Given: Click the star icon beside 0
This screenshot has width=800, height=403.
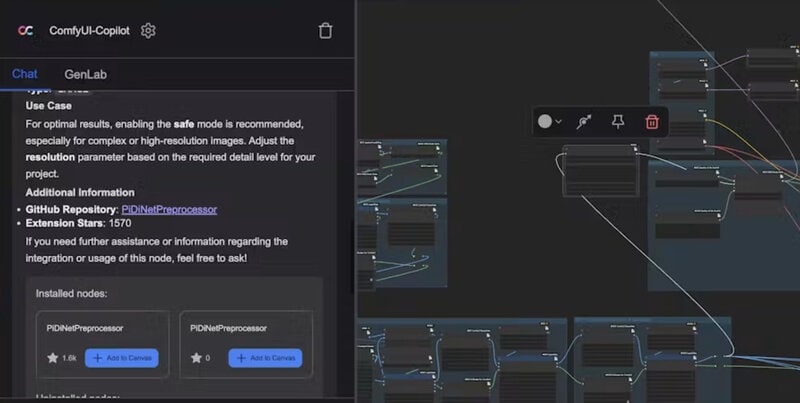Looking at the screenshot, I should click(196, 358).
